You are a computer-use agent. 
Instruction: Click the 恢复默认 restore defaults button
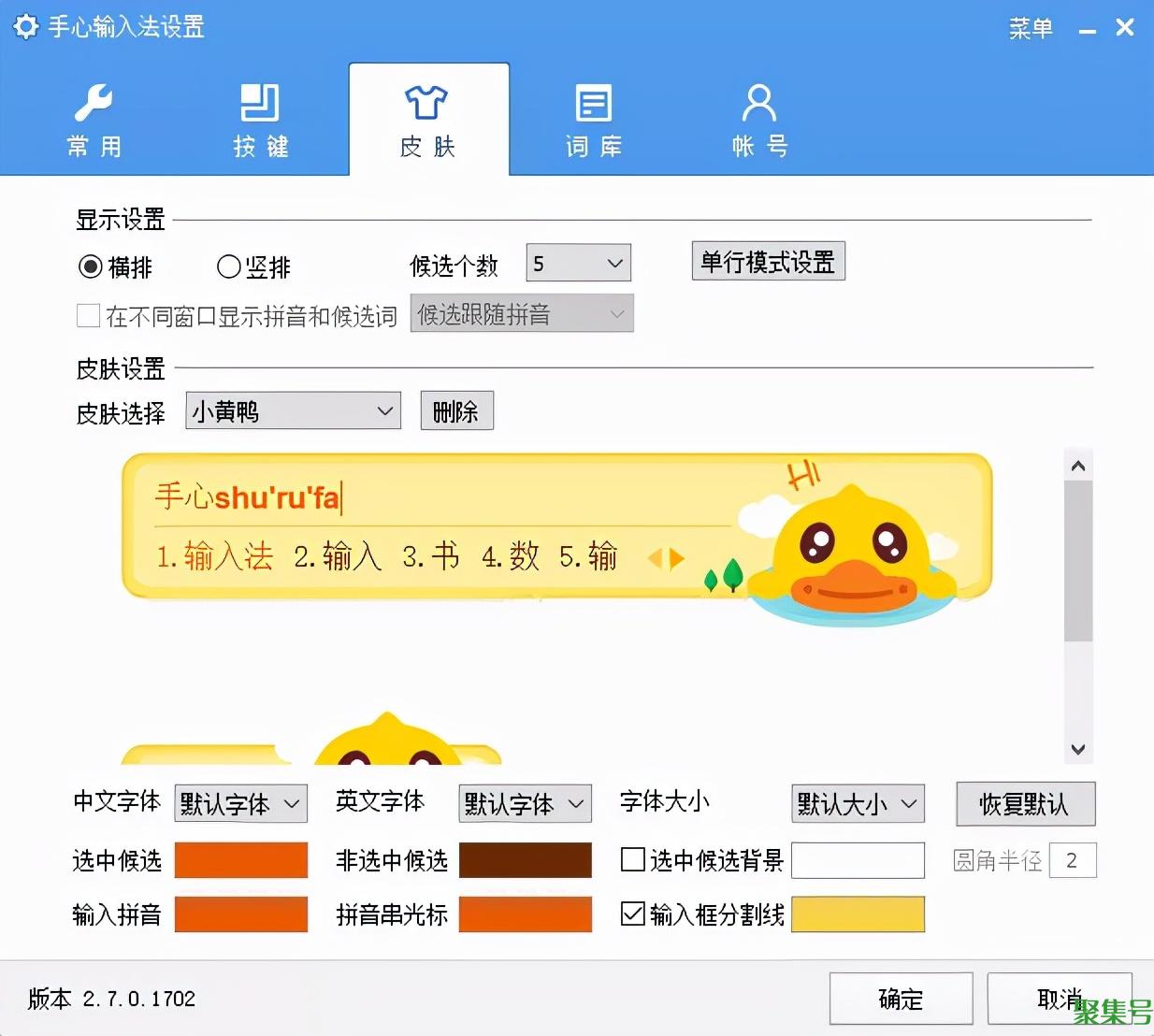coord(1025,803)
